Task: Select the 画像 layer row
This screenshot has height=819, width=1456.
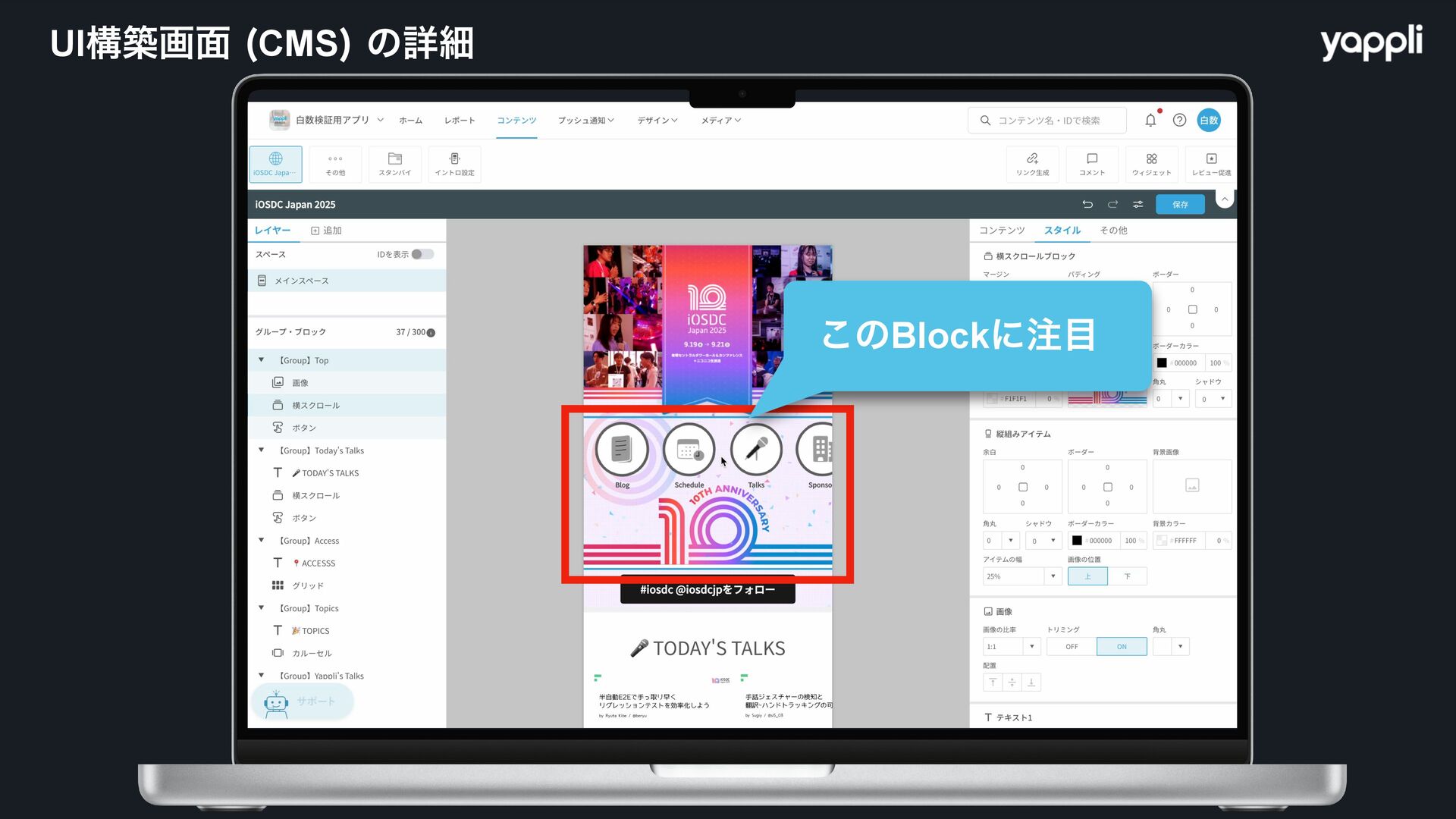Action: (347, 382)
